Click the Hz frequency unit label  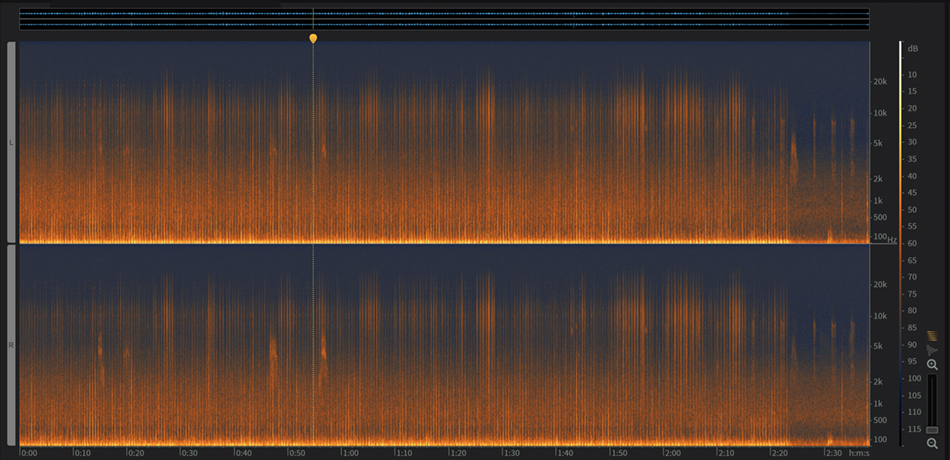pos(891,241)
